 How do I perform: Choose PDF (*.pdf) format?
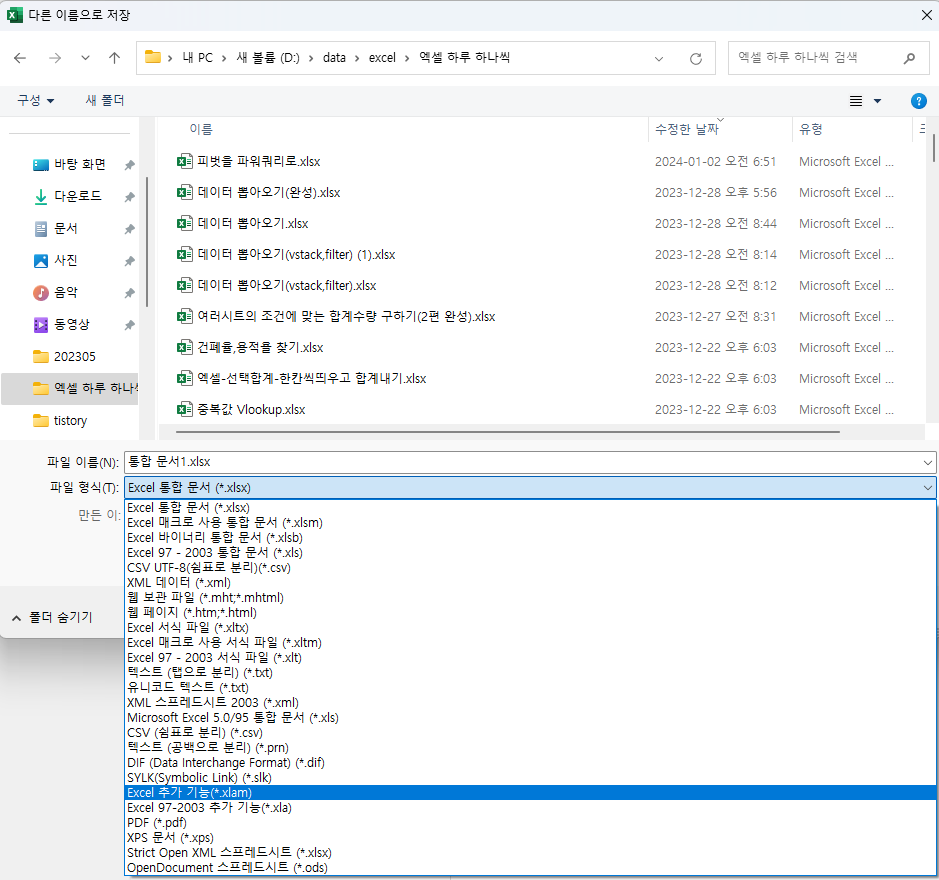coord(530,823)
